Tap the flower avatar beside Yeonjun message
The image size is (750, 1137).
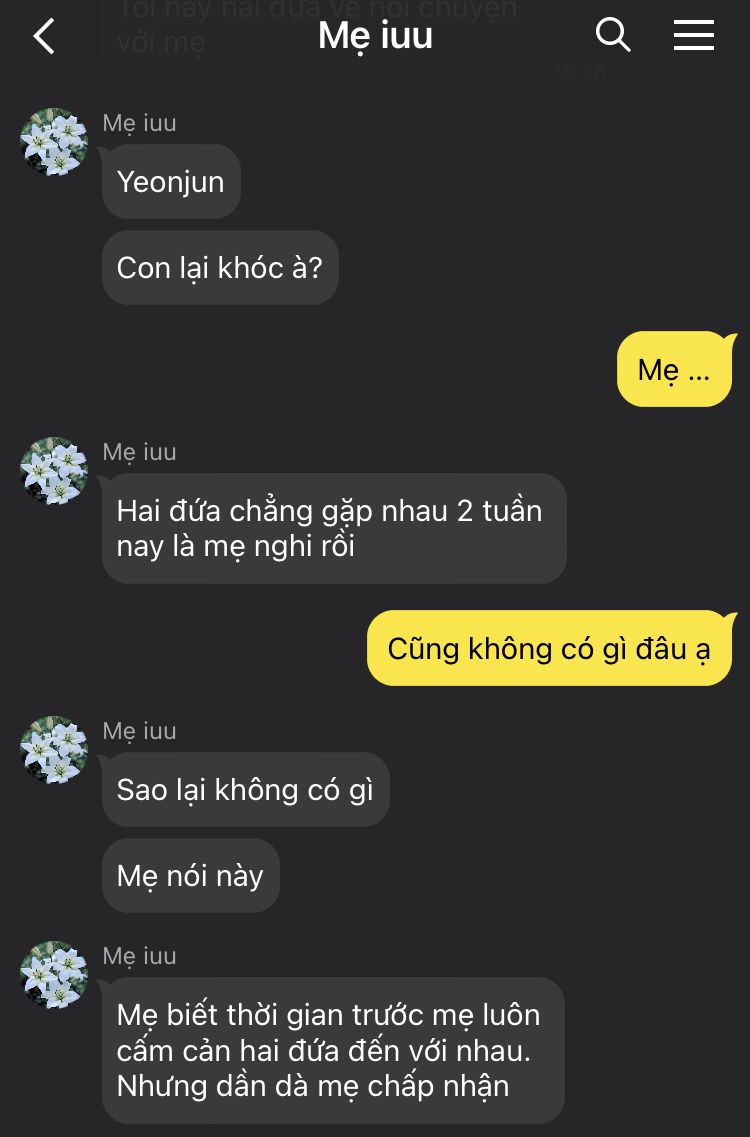point(54,142)
